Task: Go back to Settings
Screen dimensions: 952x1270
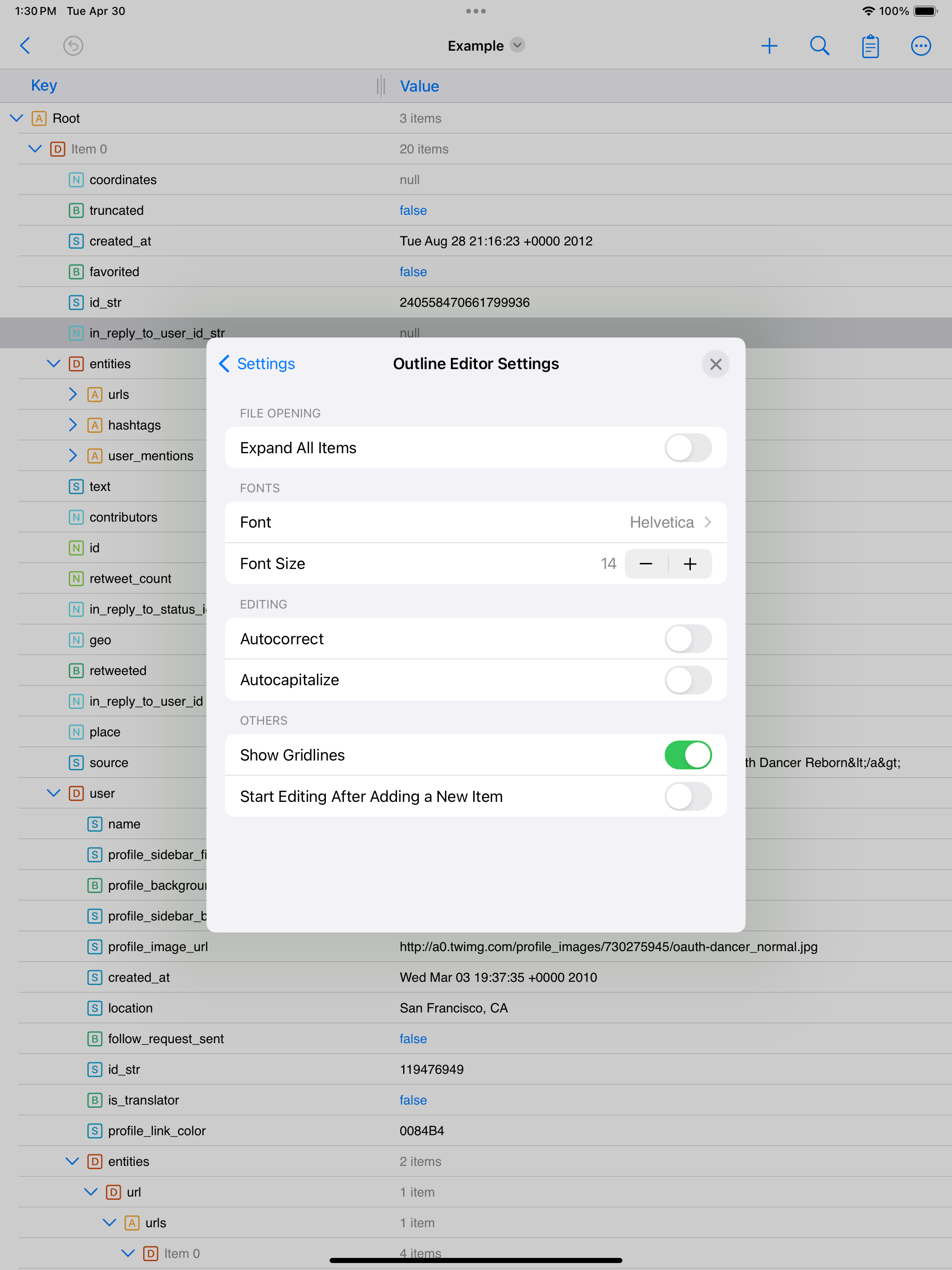Action: click(x=257, y=364)
